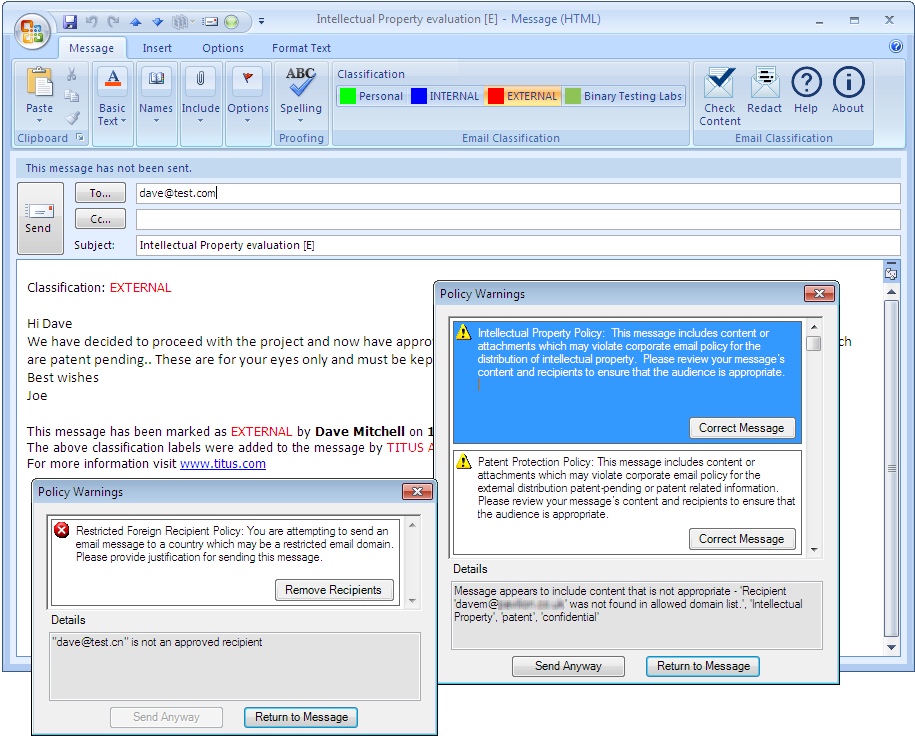Click the icon above message body scrollbar
Image resolution: width=915 pixels, height=736 pixels.
pyautogui.click(x=891, y=272)
